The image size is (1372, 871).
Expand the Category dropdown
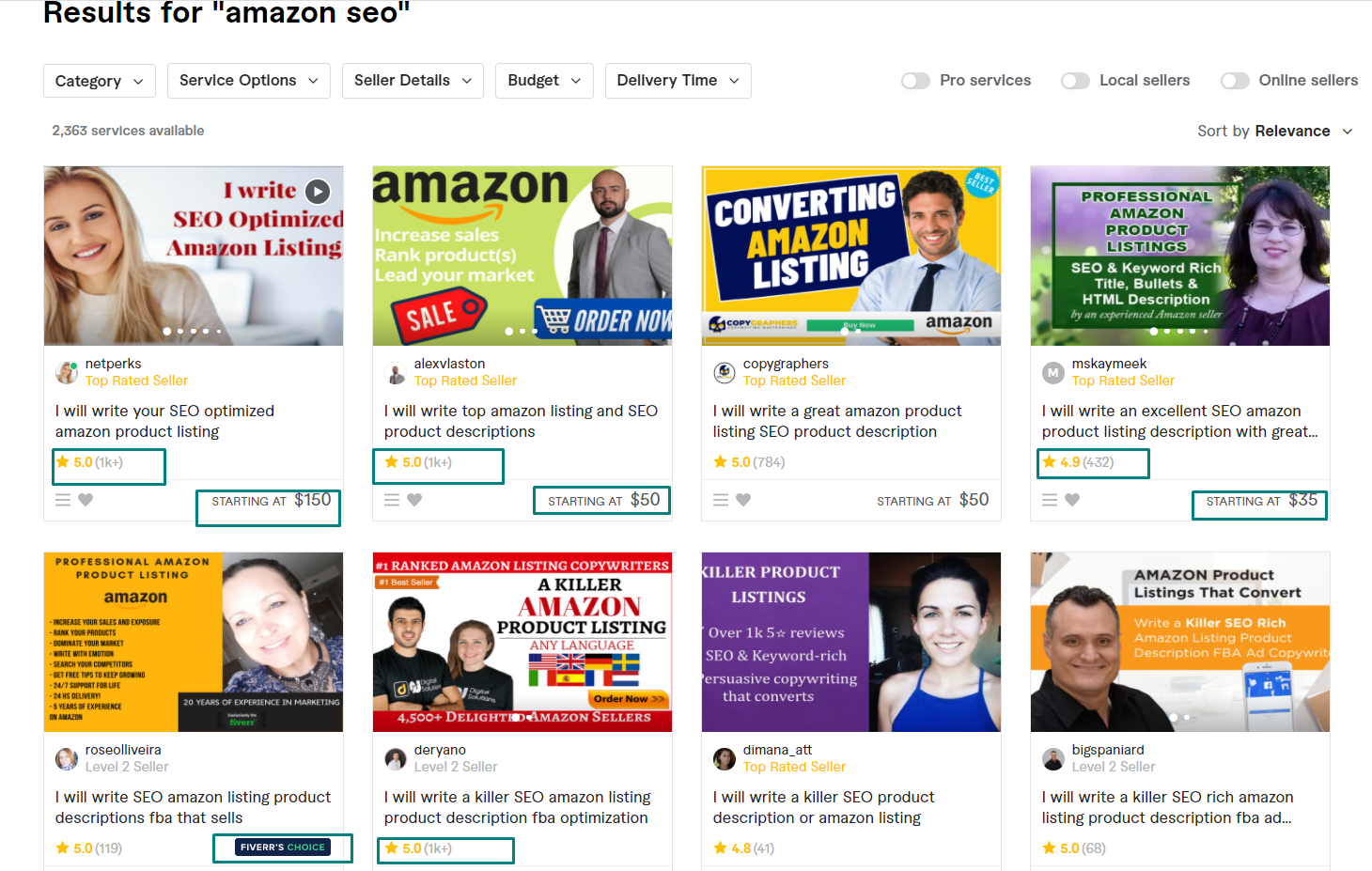pyautogui.click(x=100, y=81)
